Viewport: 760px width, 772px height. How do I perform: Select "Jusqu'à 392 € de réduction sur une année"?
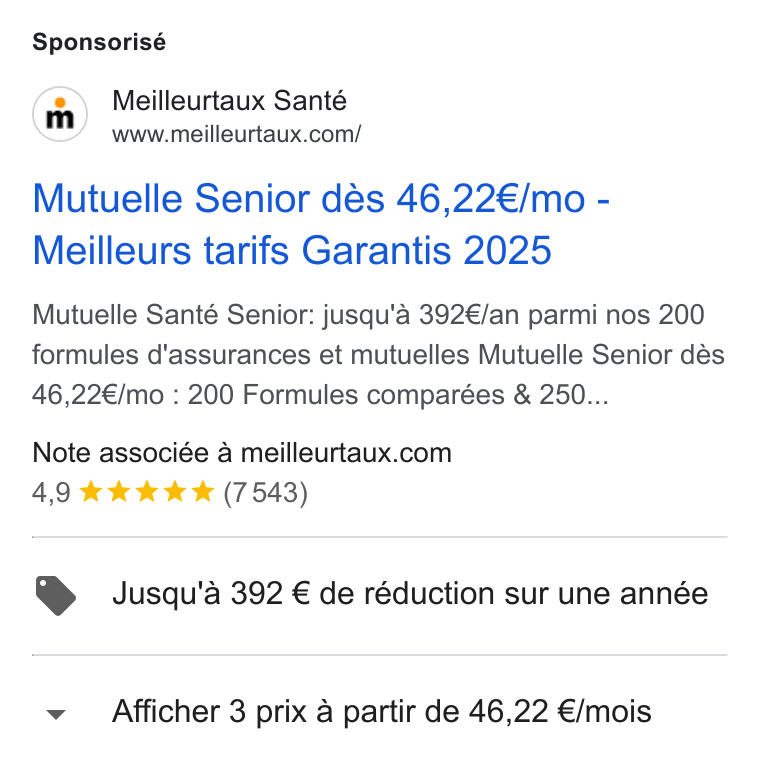410,593
